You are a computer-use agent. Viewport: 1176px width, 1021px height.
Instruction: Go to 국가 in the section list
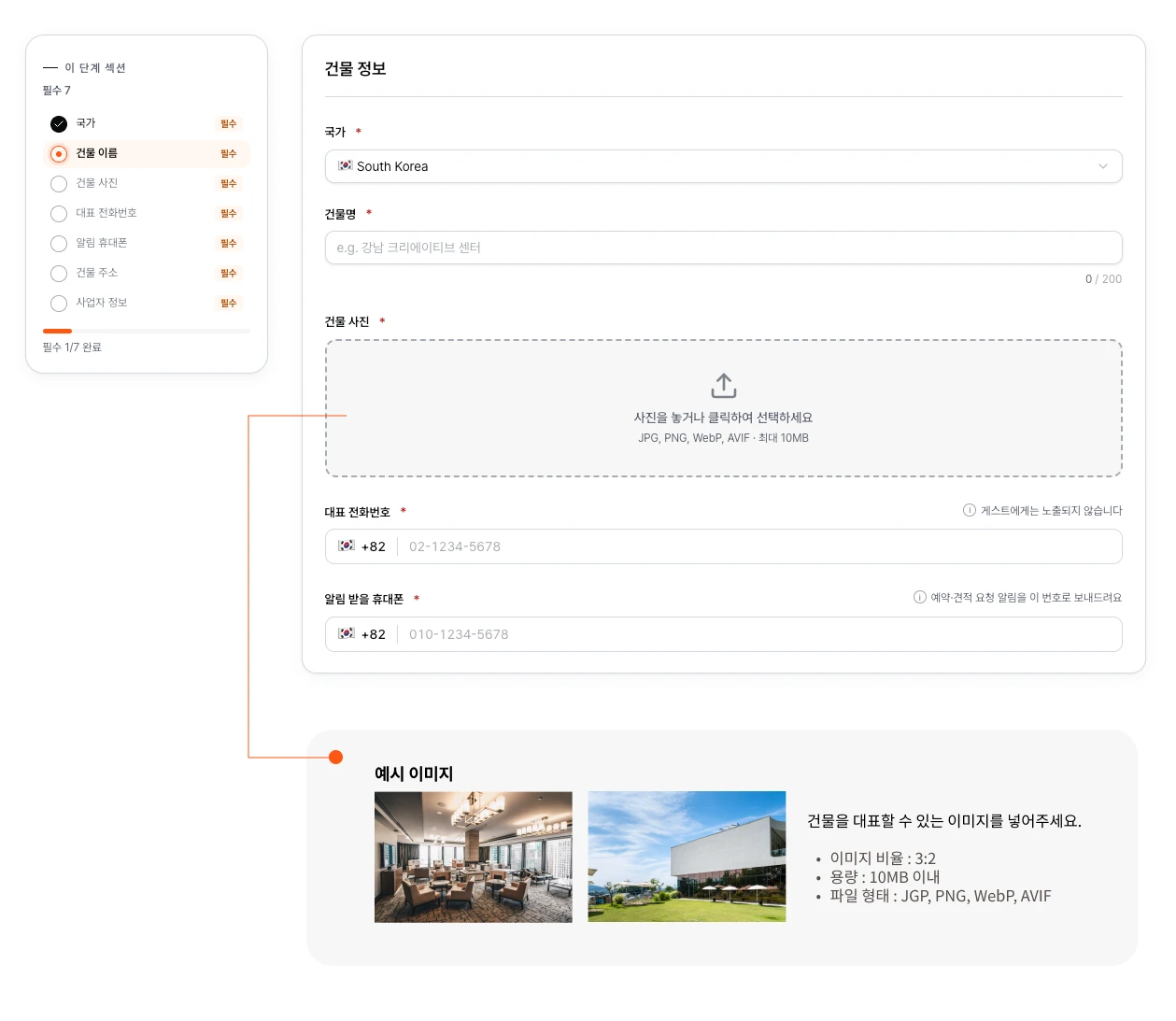(147, 123)
